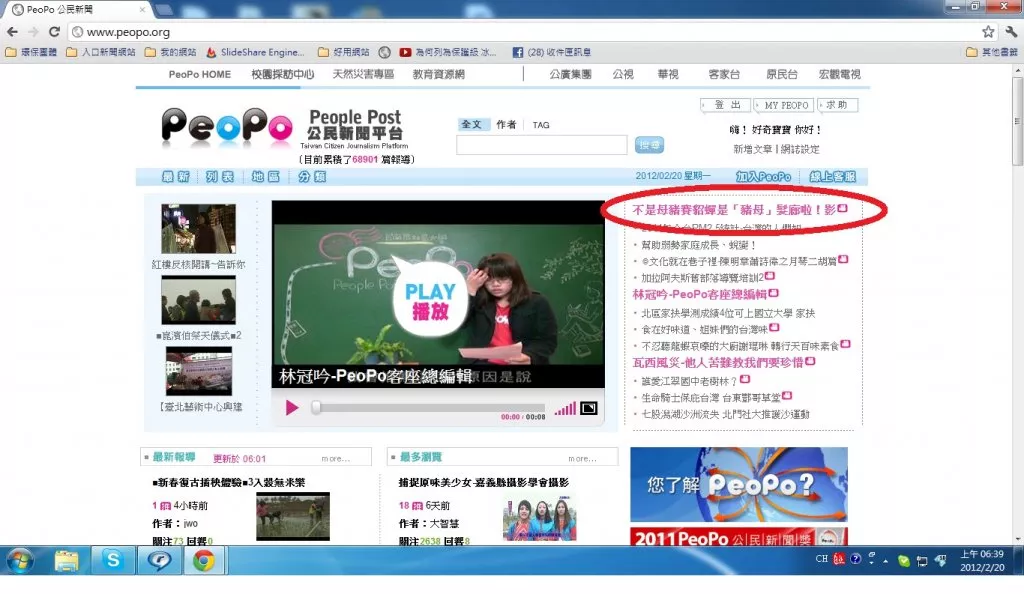Open SlideShare Engine bookmark
This screenshot has width=1024, height=594.
pyautogui.click(x=255, y=52)
